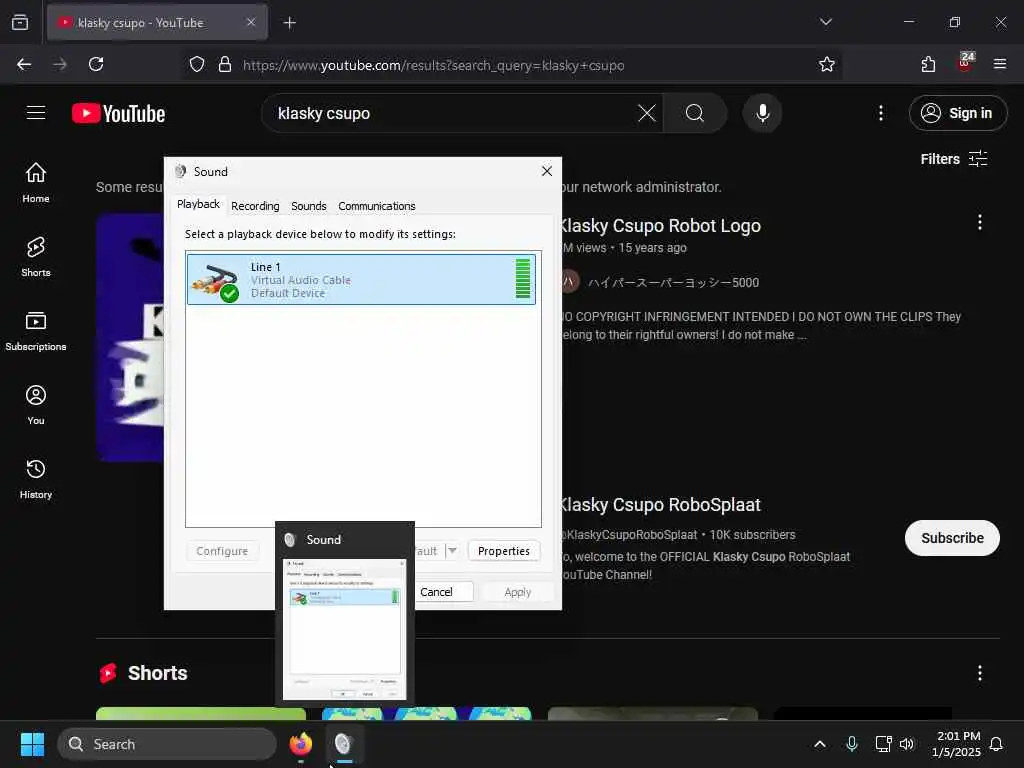
Task: Open the taskbar clock and date
Action: 956,744
